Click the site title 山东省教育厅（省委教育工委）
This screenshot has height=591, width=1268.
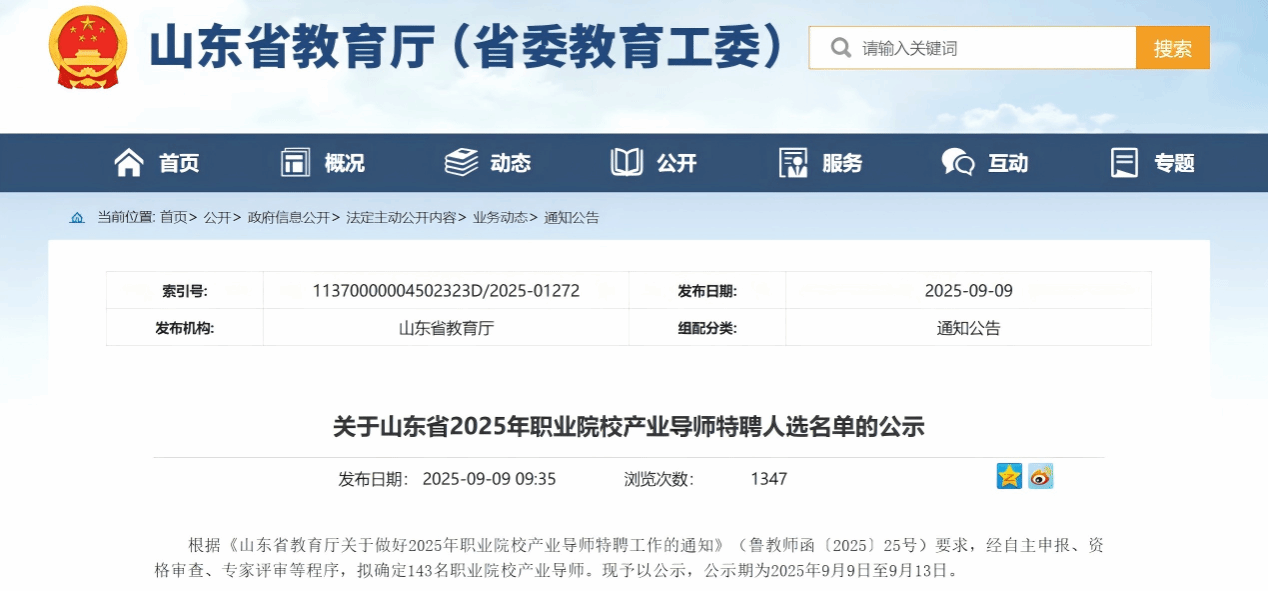(467, 47)
